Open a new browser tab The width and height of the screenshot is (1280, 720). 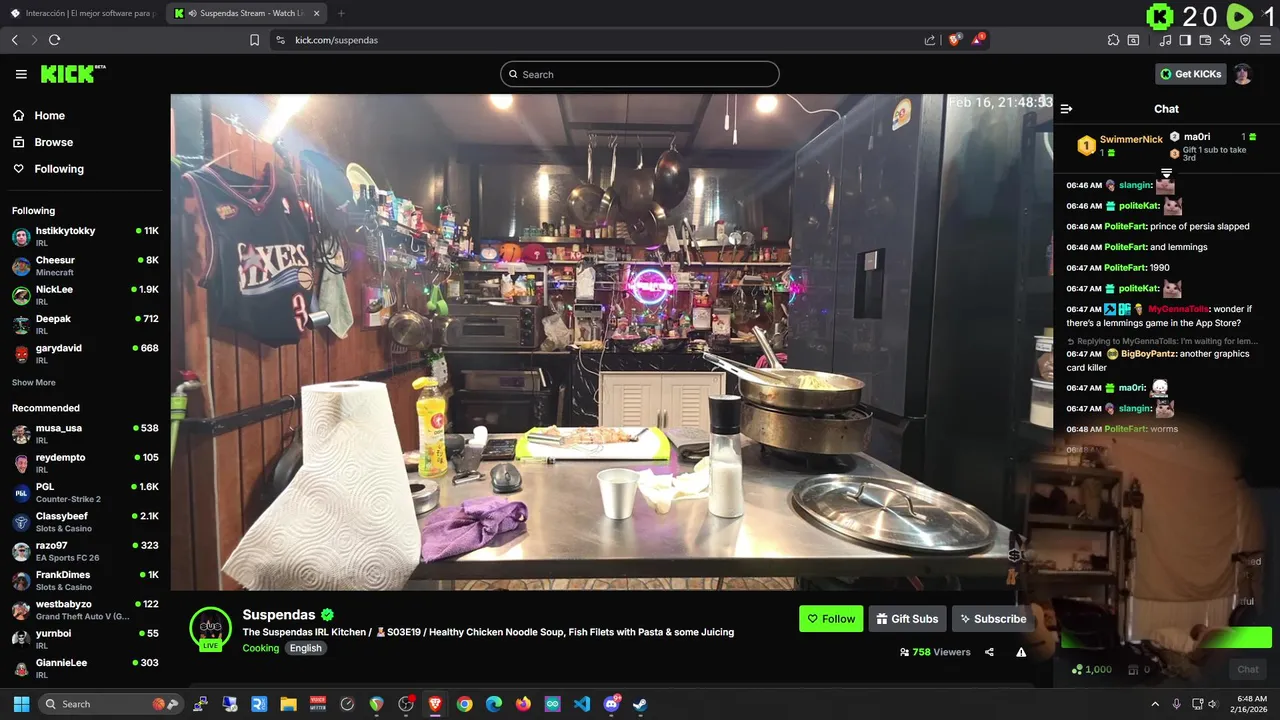tap(341, 13)
